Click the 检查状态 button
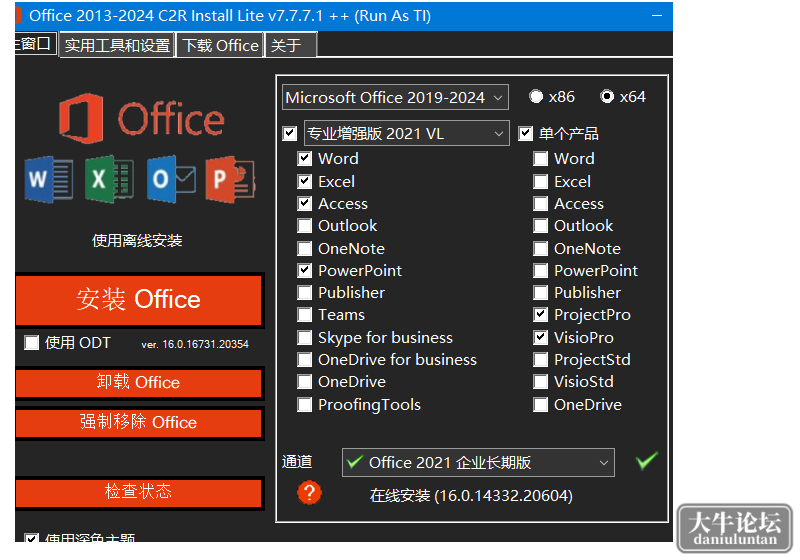 click(138, 492)
